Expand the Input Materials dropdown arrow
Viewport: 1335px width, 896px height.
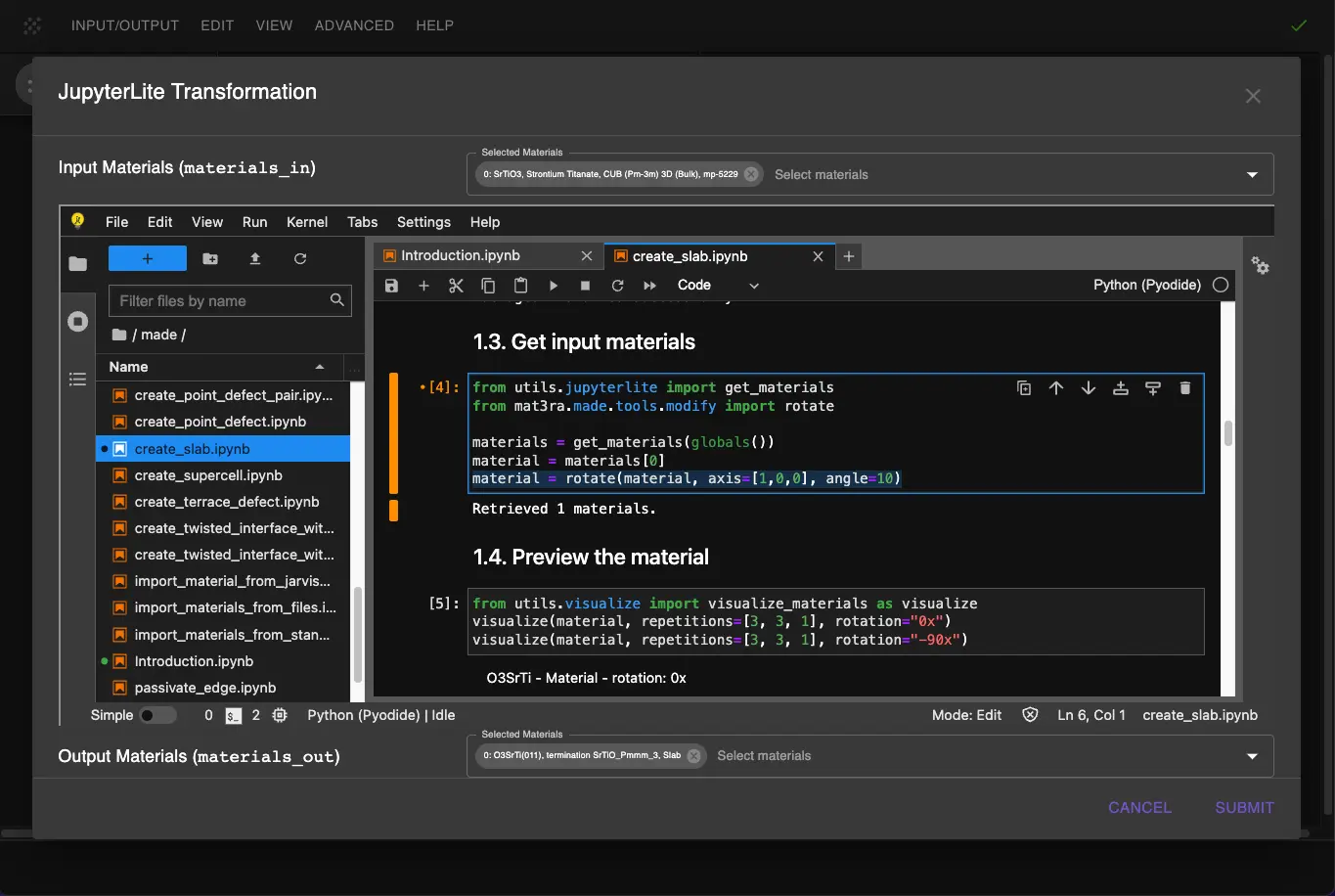[x=1252, y=175]
